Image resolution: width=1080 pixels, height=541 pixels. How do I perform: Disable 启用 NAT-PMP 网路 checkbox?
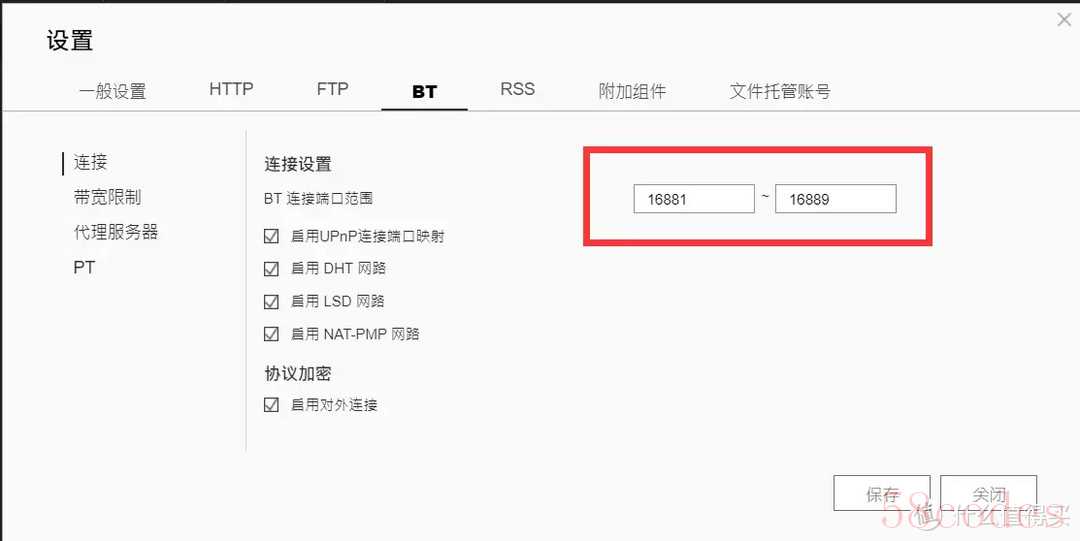(x=271, y=335)
